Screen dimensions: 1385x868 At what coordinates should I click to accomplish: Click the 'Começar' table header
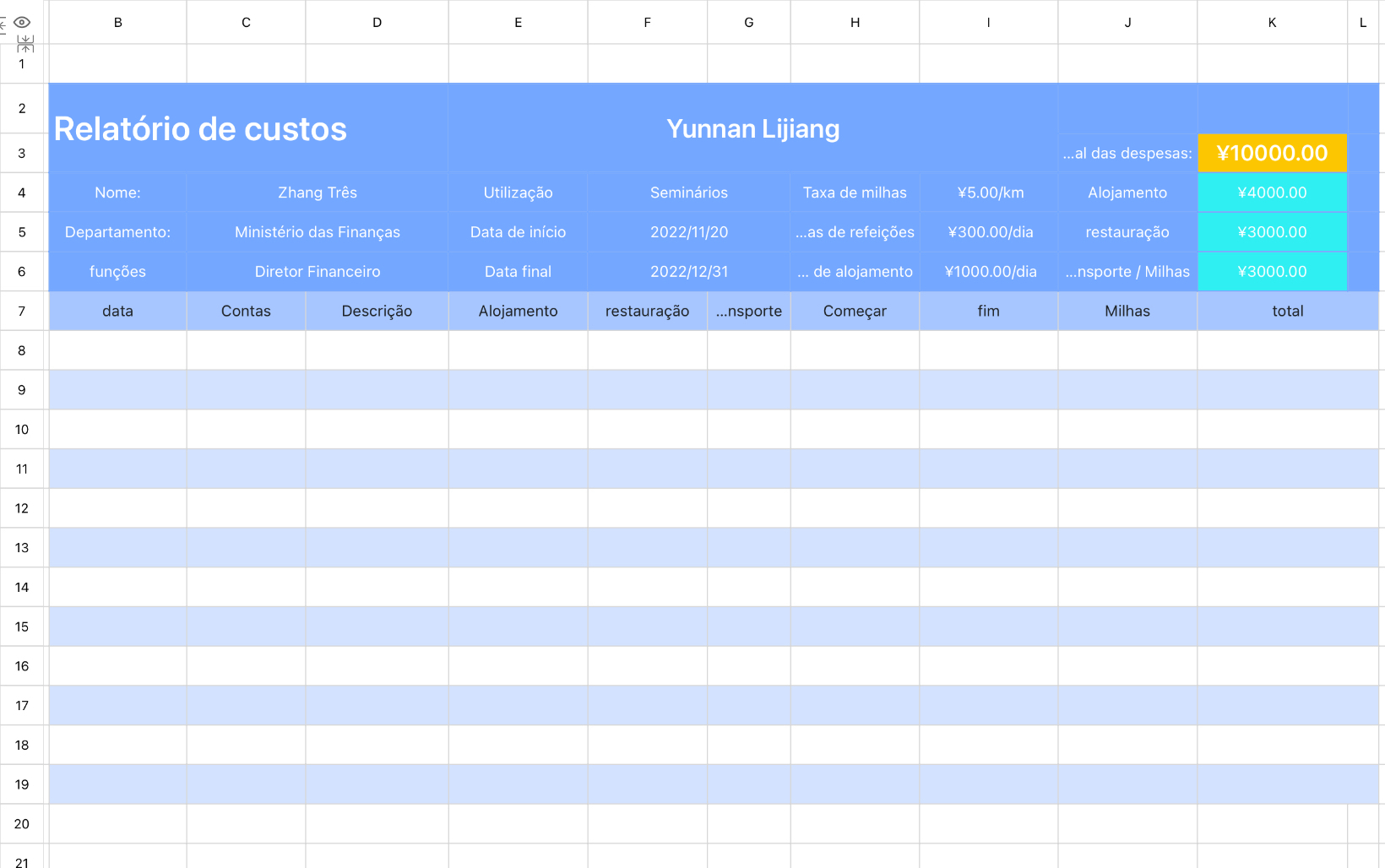coord(855,311)
